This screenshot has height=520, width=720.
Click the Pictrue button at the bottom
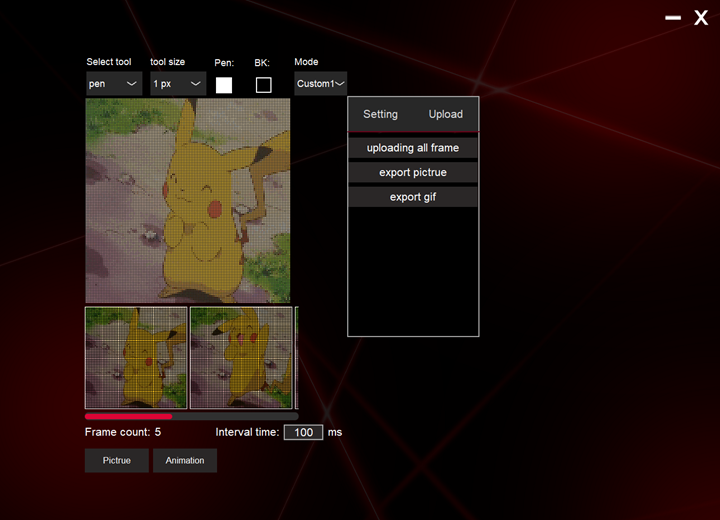pos(117,460)
